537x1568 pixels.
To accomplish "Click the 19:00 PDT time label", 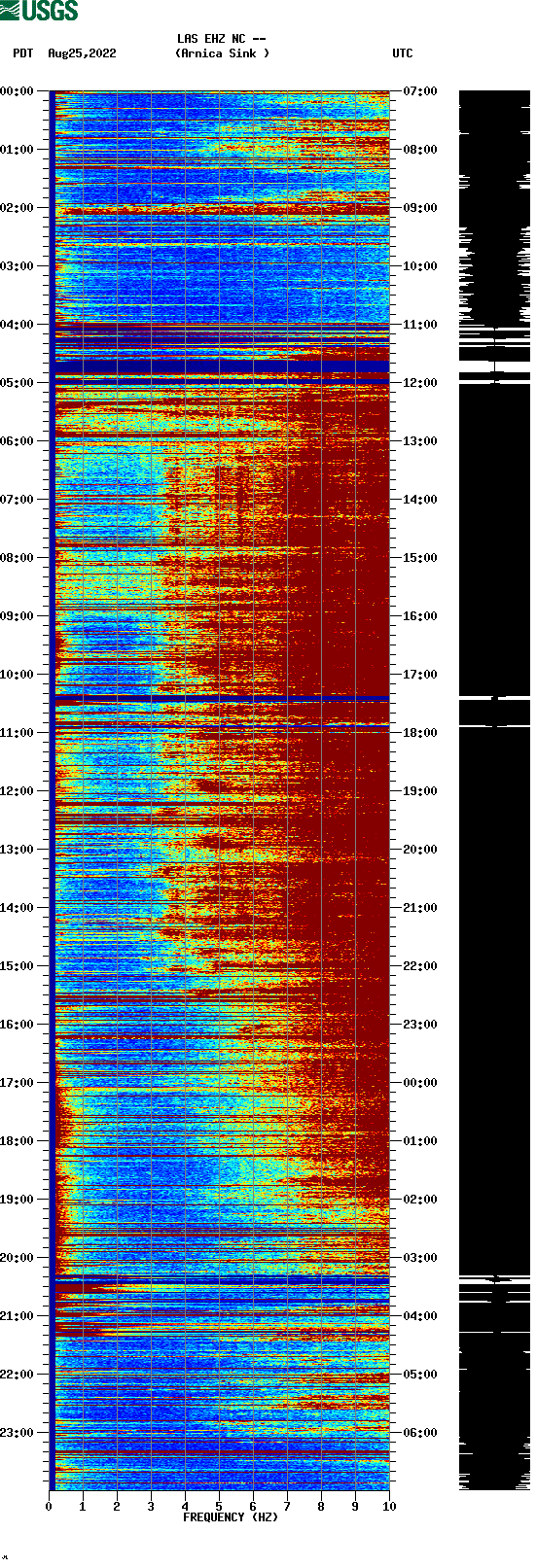I will [x=18, y=1200].
